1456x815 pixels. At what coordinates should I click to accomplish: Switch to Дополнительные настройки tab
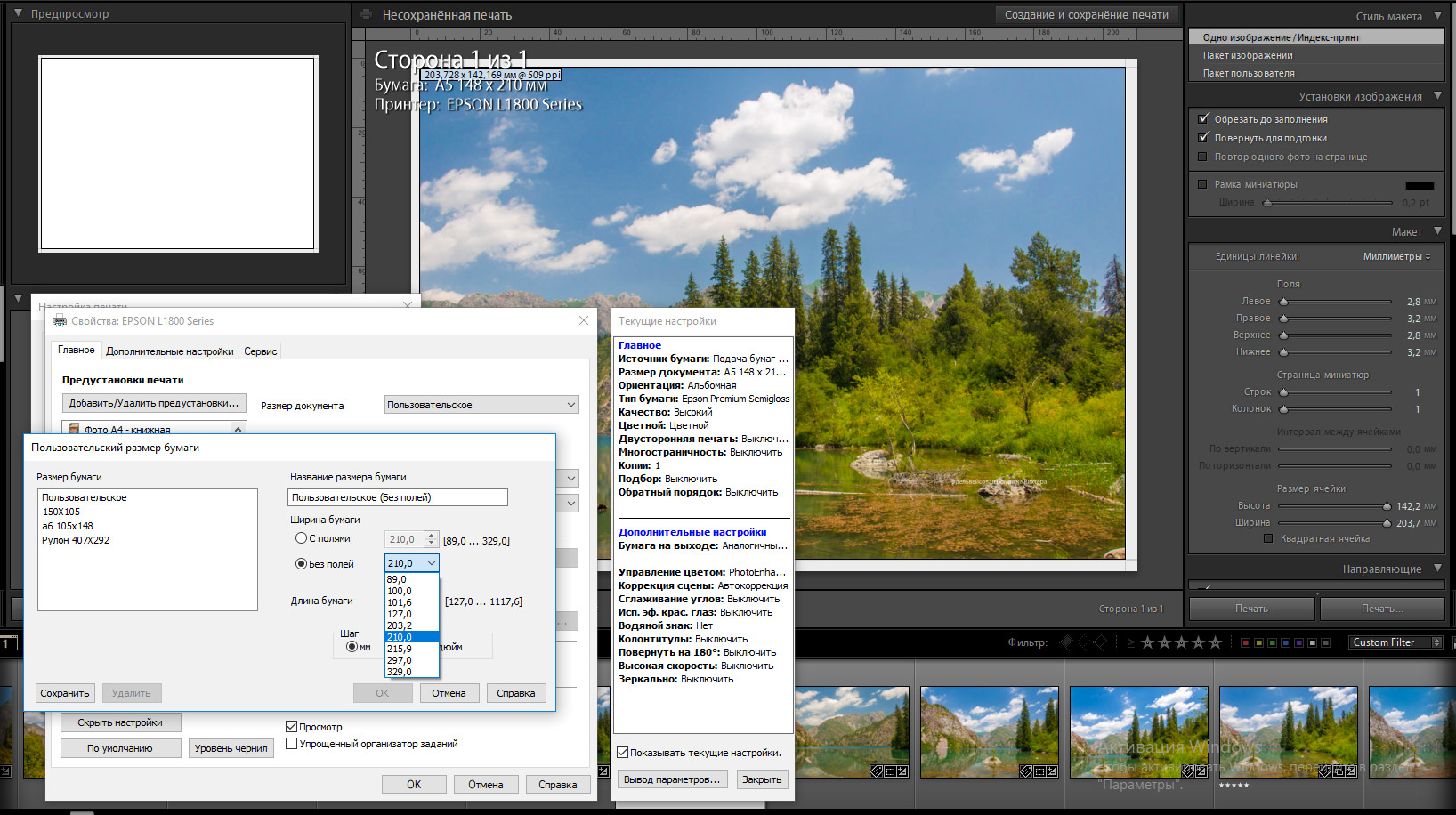tap(170, 351)
